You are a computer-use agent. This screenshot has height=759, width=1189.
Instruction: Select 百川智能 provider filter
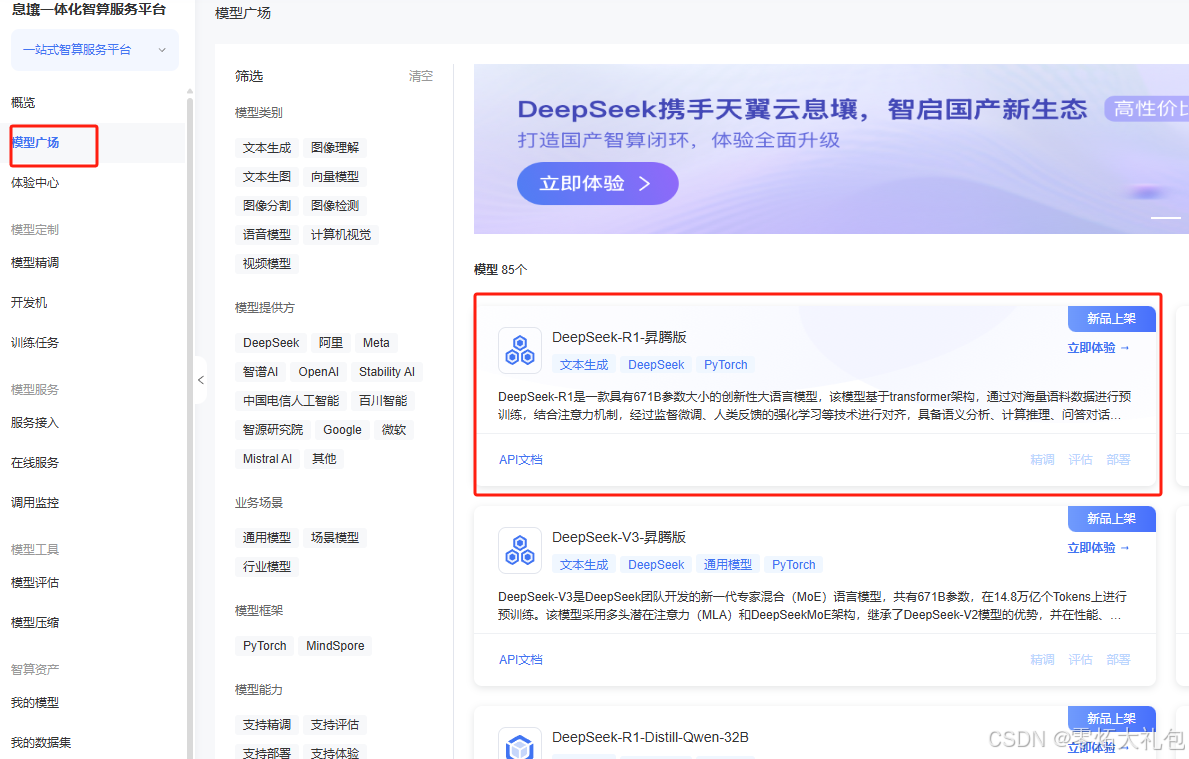pos(383,400)
